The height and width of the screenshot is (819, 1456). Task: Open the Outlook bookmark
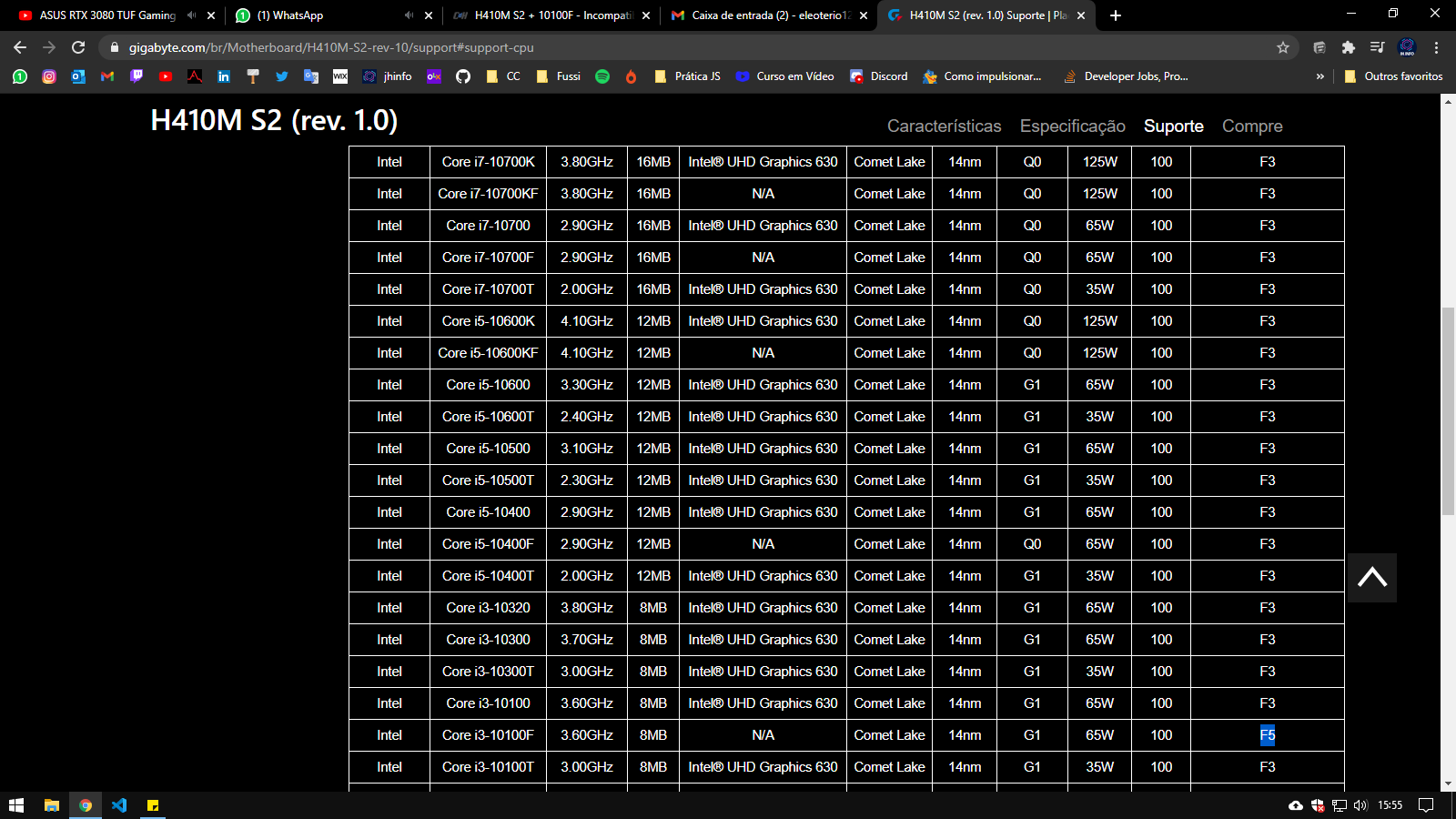click(x=78, y=76)
